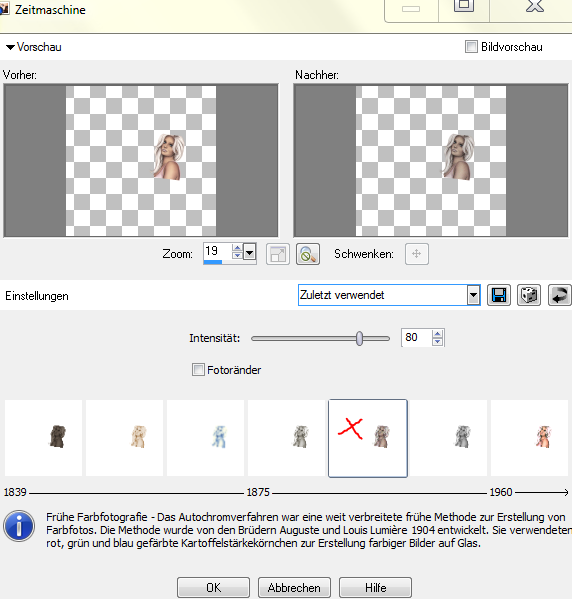Collapse the Vorschau section triangle
The height and width of the screenshot is (599, 572).
point(10,47)
